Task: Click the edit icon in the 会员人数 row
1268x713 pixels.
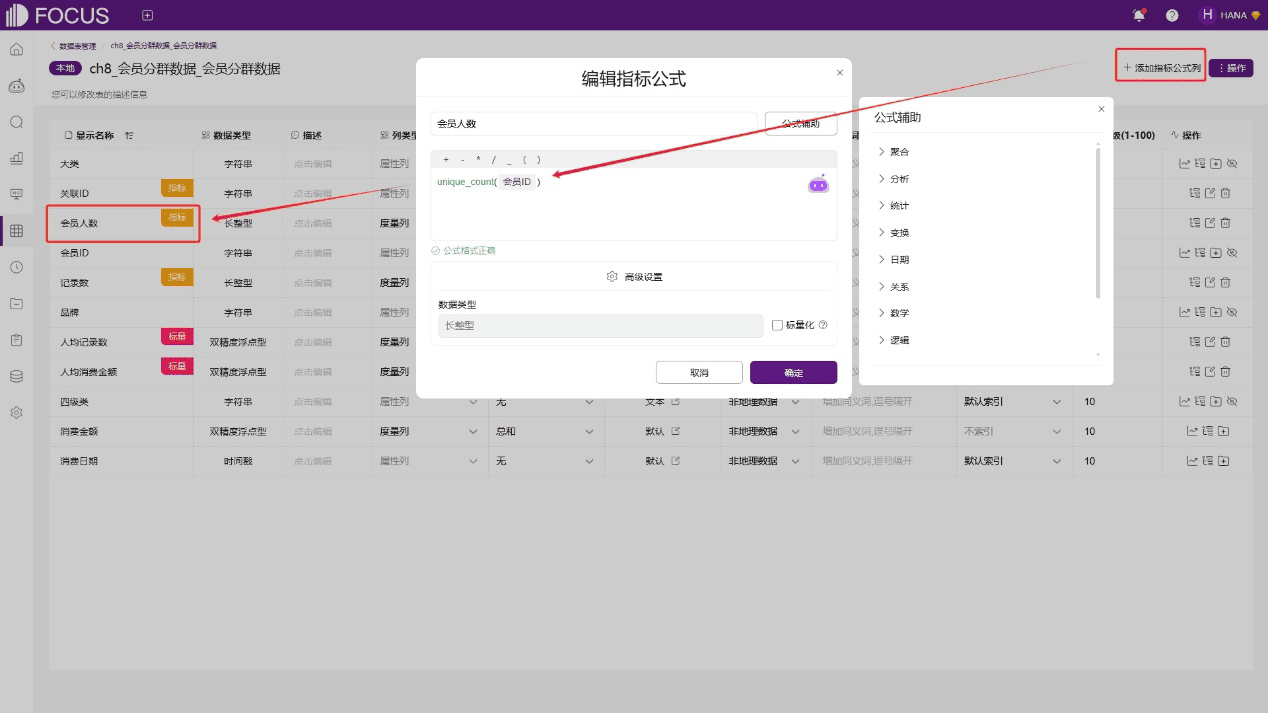Action: 1209,223
